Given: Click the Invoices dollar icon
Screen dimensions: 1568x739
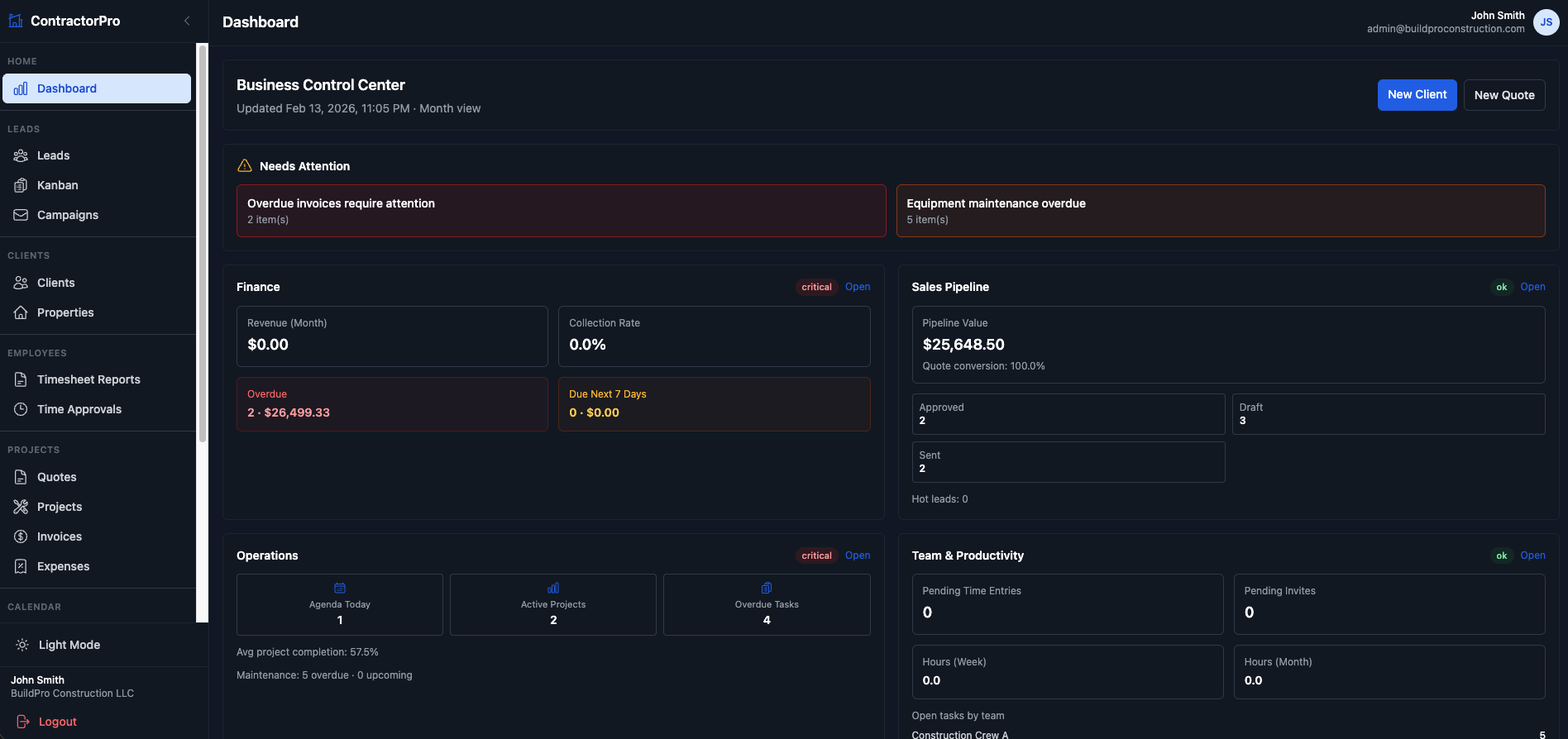Looking at the screenshot, I should [21, 536].
